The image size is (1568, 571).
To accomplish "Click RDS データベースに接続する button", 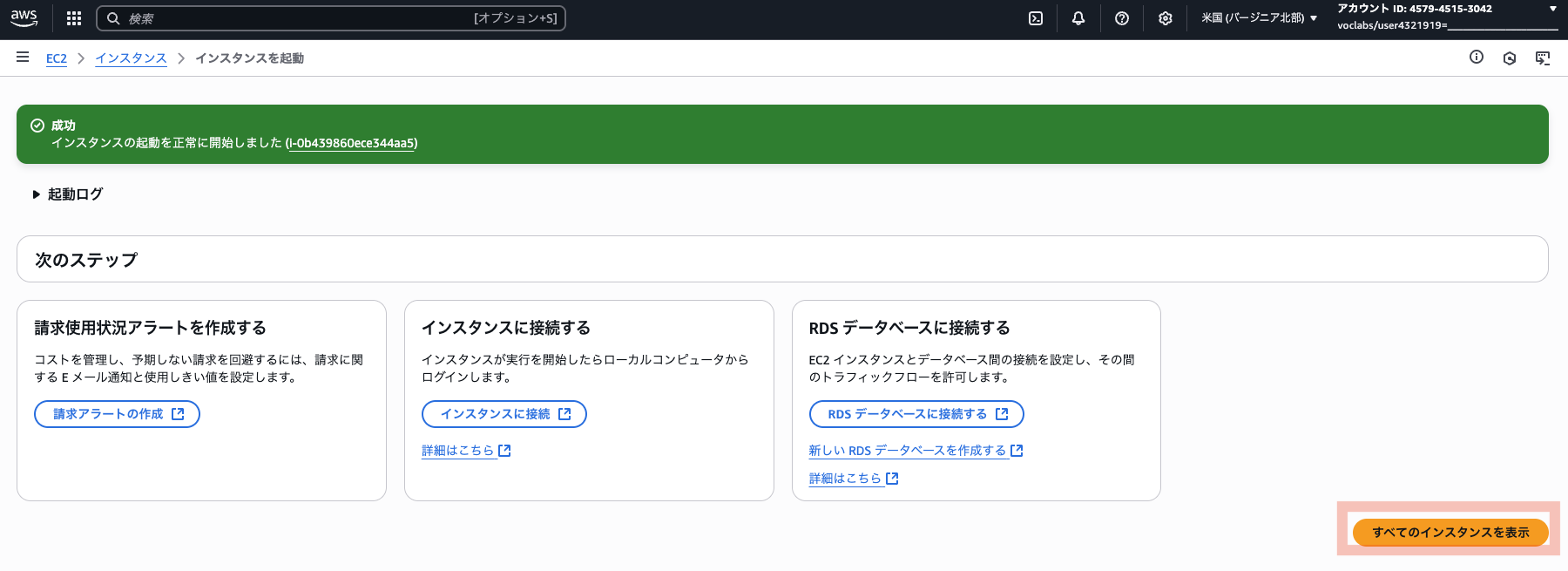I will 916,414.
